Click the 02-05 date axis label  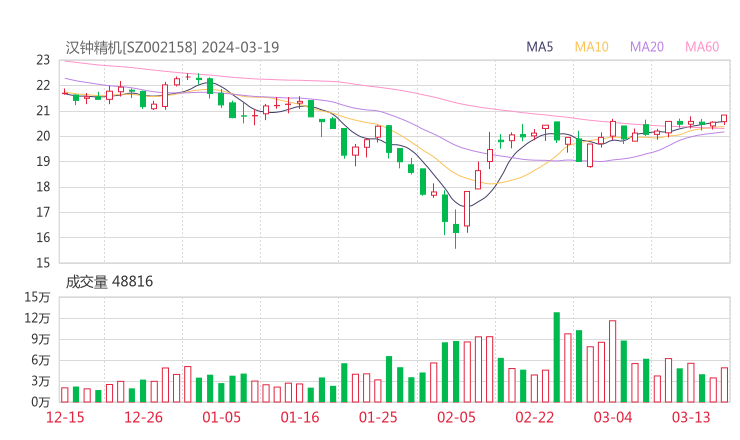coord(456,417)
